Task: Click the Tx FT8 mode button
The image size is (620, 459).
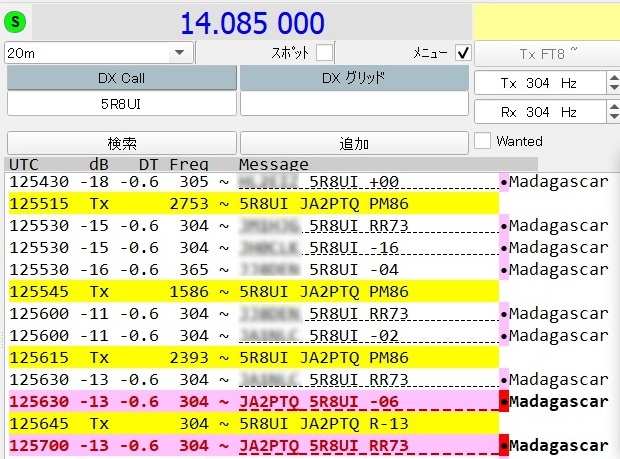Action: pyautogui.click(x=546, y=52)
